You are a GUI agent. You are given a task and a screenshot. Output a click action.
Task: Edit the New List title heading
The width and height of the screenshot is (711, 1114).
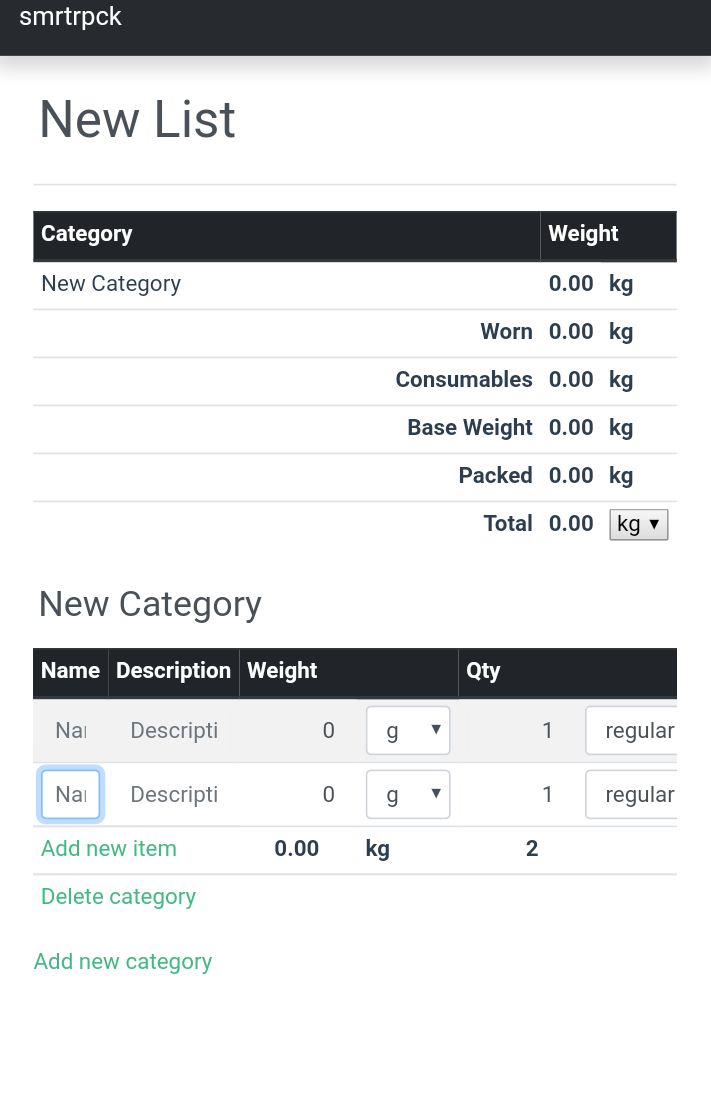coord(137,119)
